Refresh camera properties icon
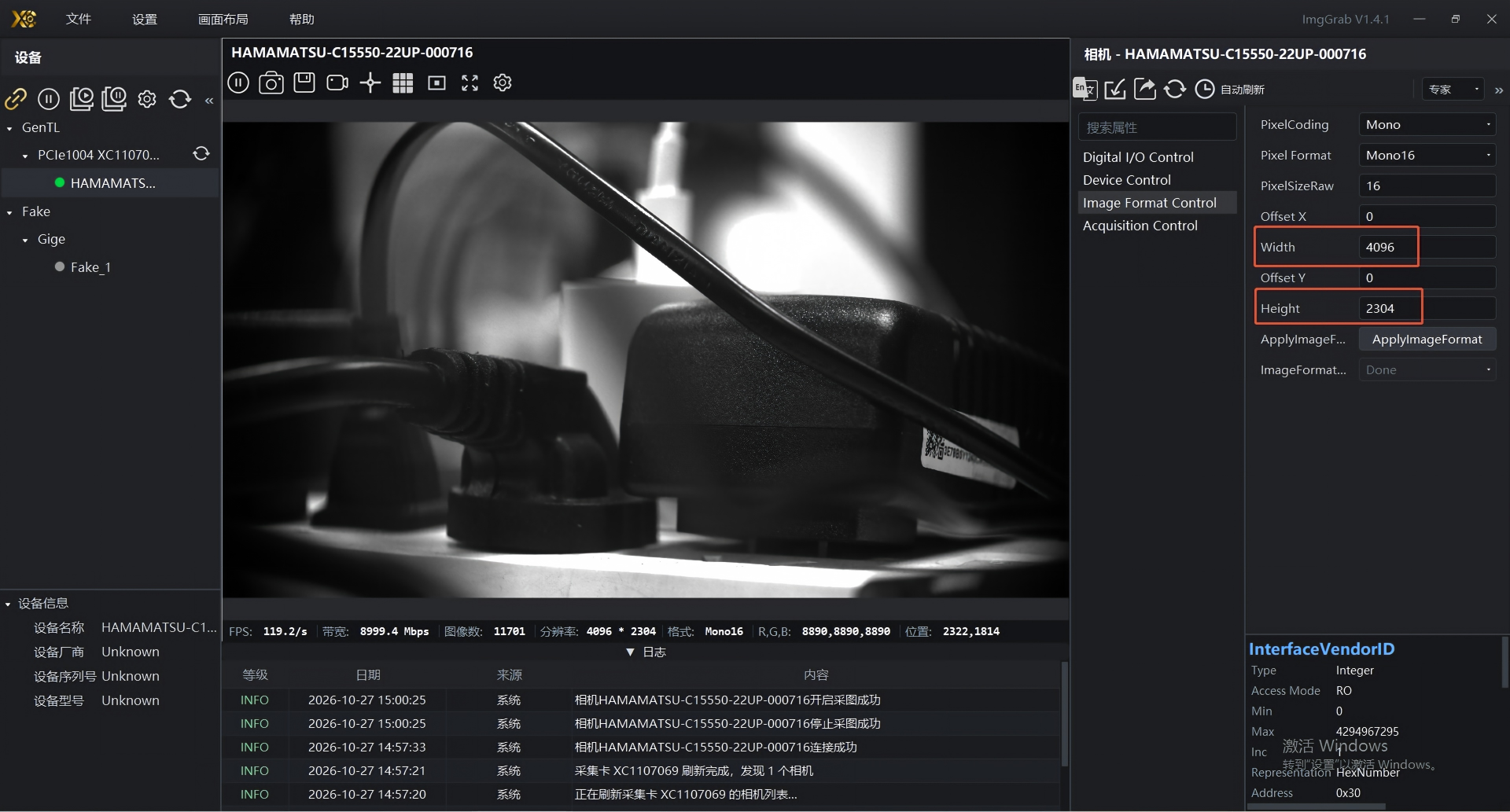The image size is (1510, 812). (x=1175, y=89)
